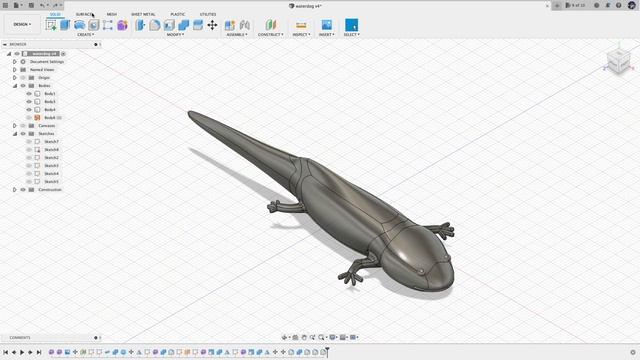Select the Combine tool icon

pyautogui.click(x=184, y=25)
